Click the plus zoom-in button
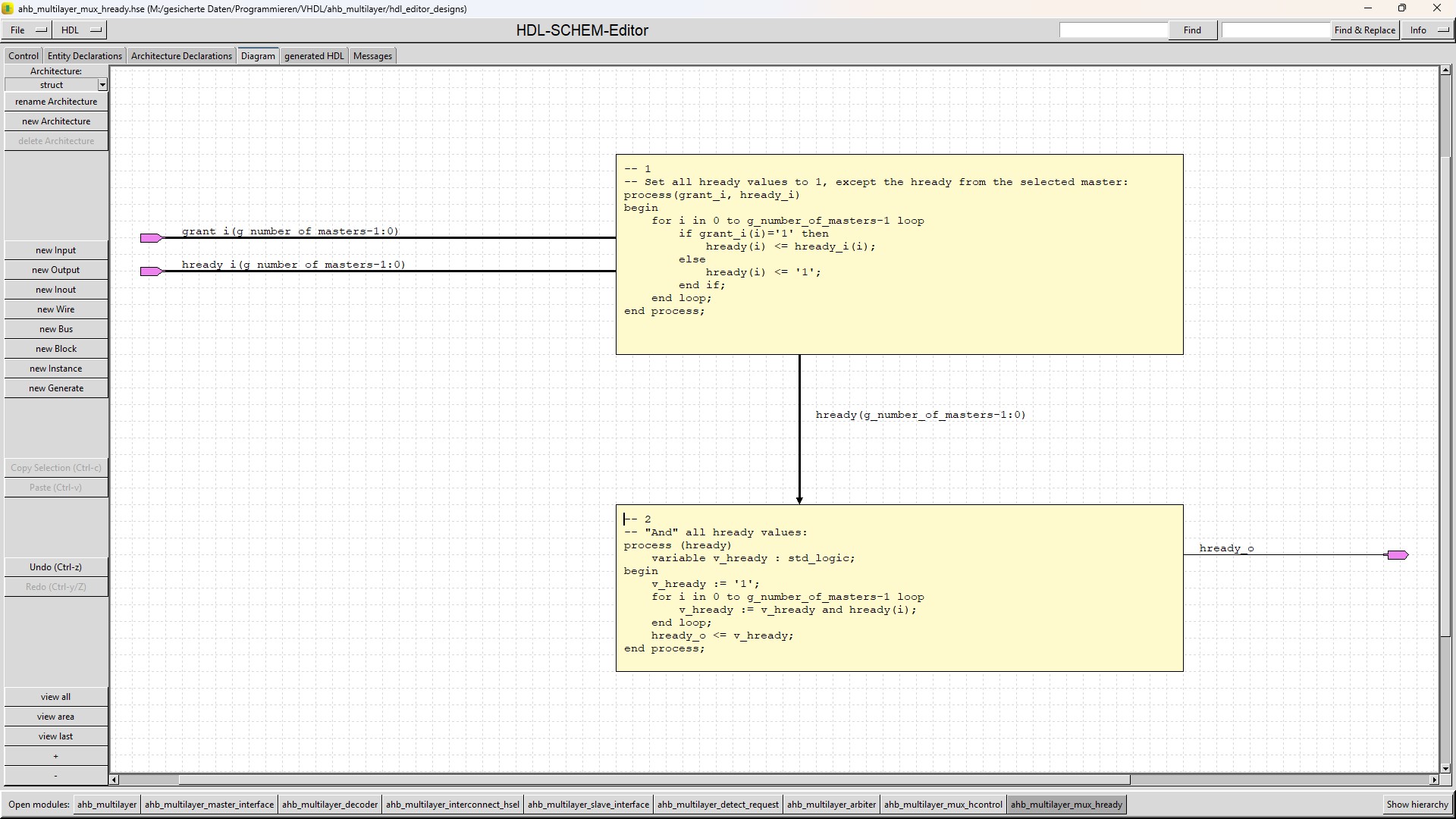Image resolution: width=1456 pixels, height=819 pixels. [x=56, y=756]
